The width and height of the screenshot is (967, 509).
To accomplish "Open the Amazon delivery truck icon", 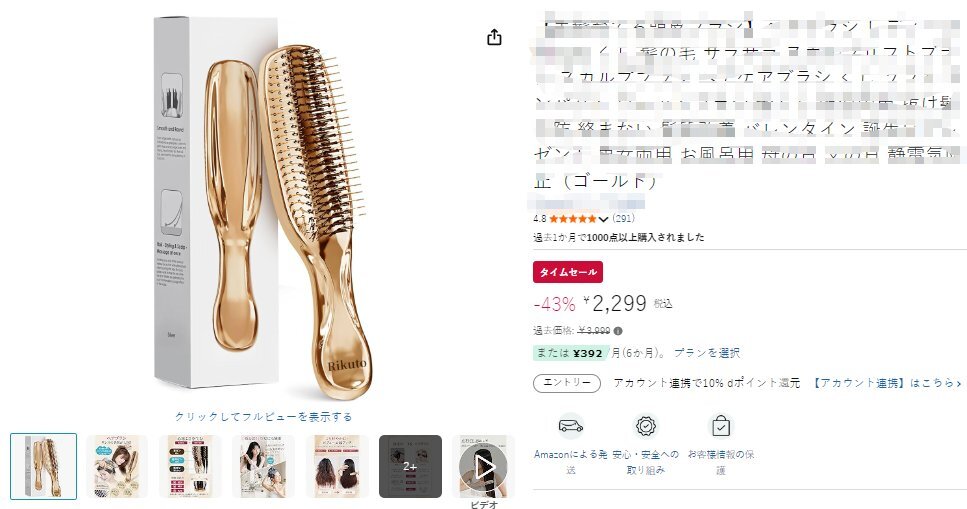I will 570,426.
